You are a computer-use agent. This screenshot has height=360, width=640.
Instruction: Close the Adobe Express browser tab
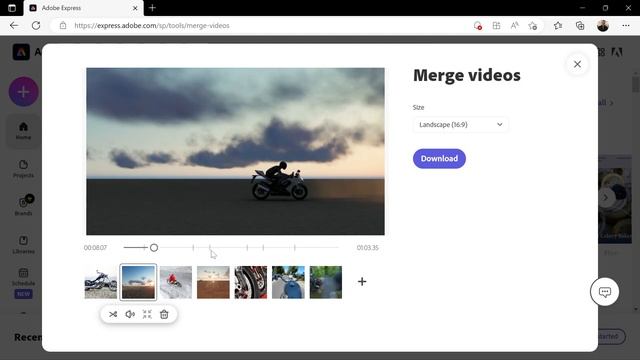pos(135,8)
